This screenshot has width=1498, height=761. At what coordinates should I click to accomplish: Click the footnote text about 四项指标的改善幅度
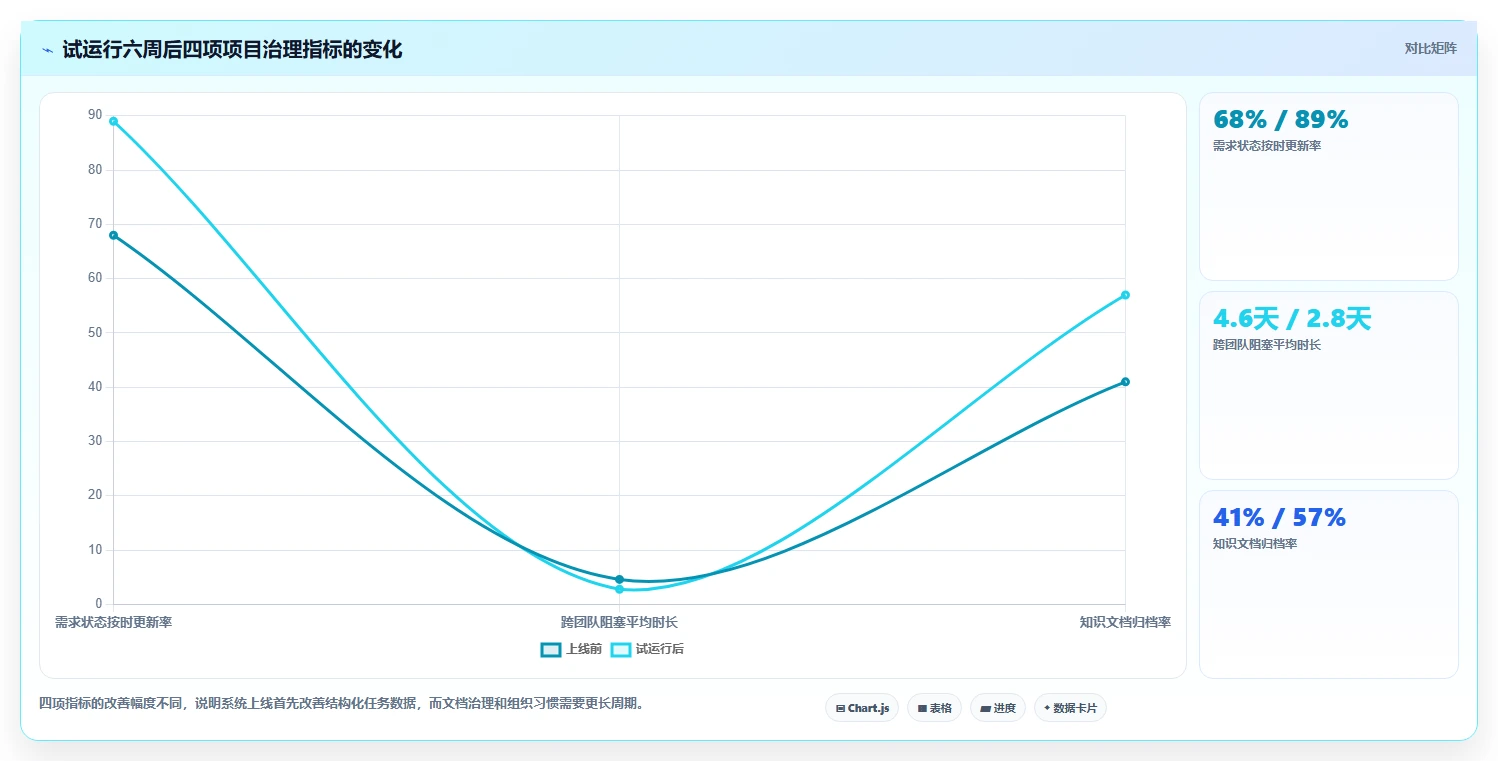coord(344,703)
